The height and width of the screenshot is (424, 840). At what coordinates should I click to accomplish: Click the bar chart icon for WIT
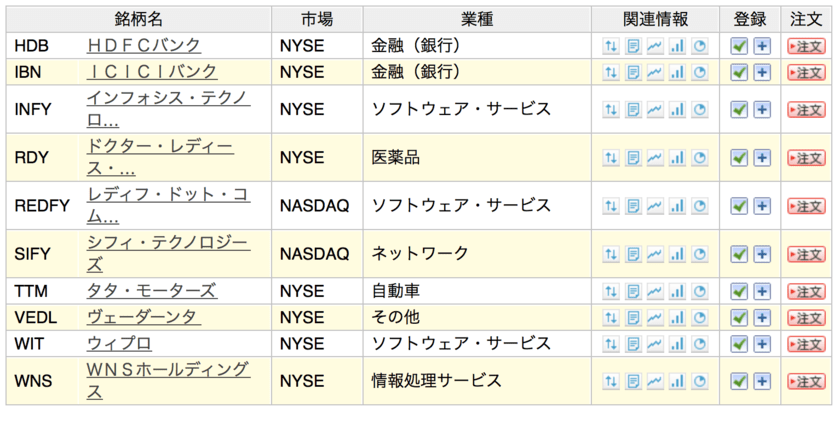(x=677, y=344)
